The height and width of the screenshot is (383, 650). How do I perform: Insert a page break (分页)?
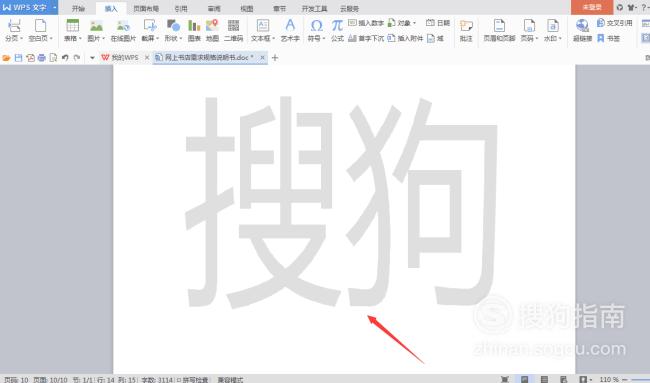coord(14,30)
